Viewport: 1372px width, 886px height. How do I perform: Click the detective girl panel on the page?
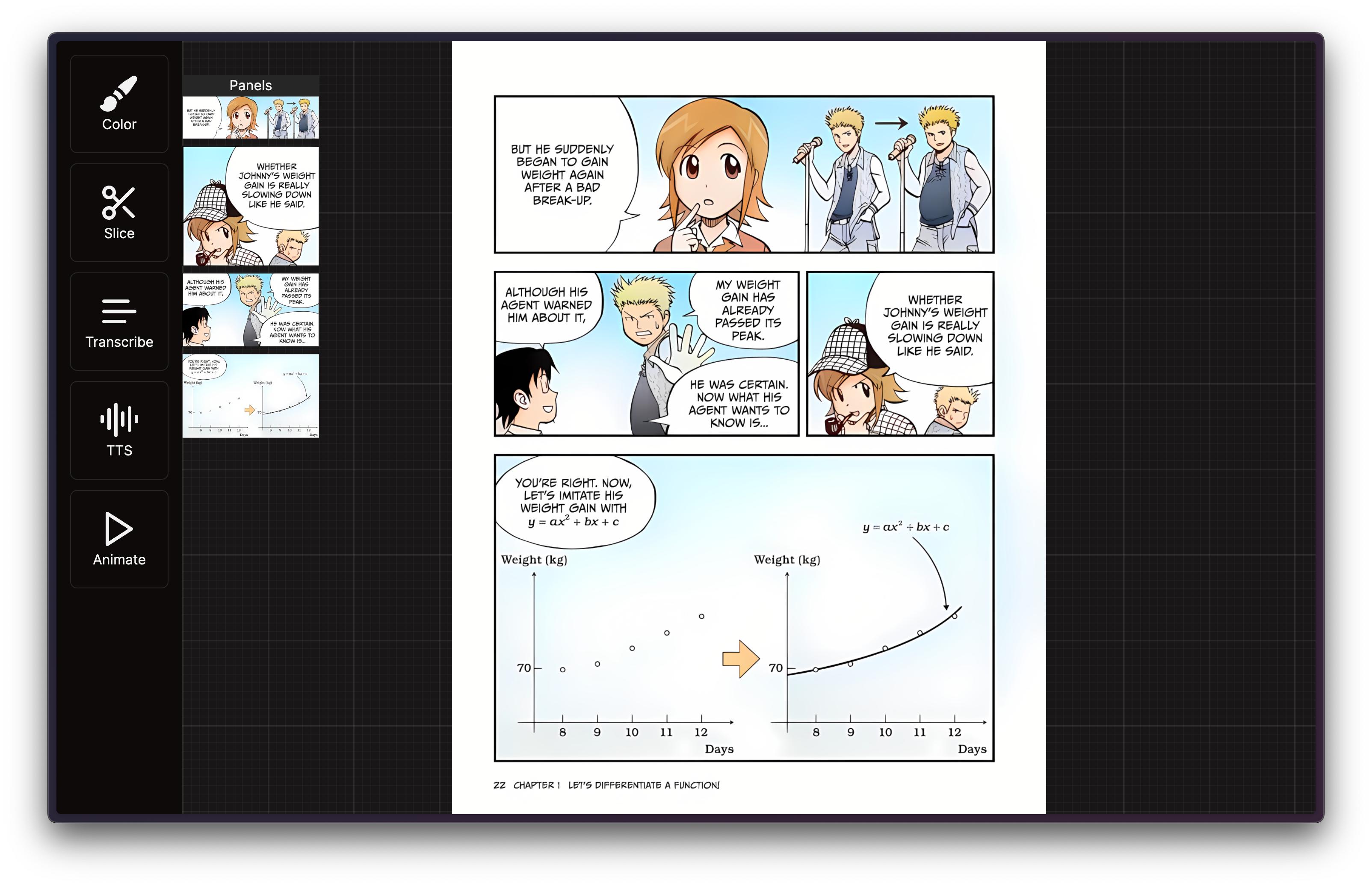point(900,354)
